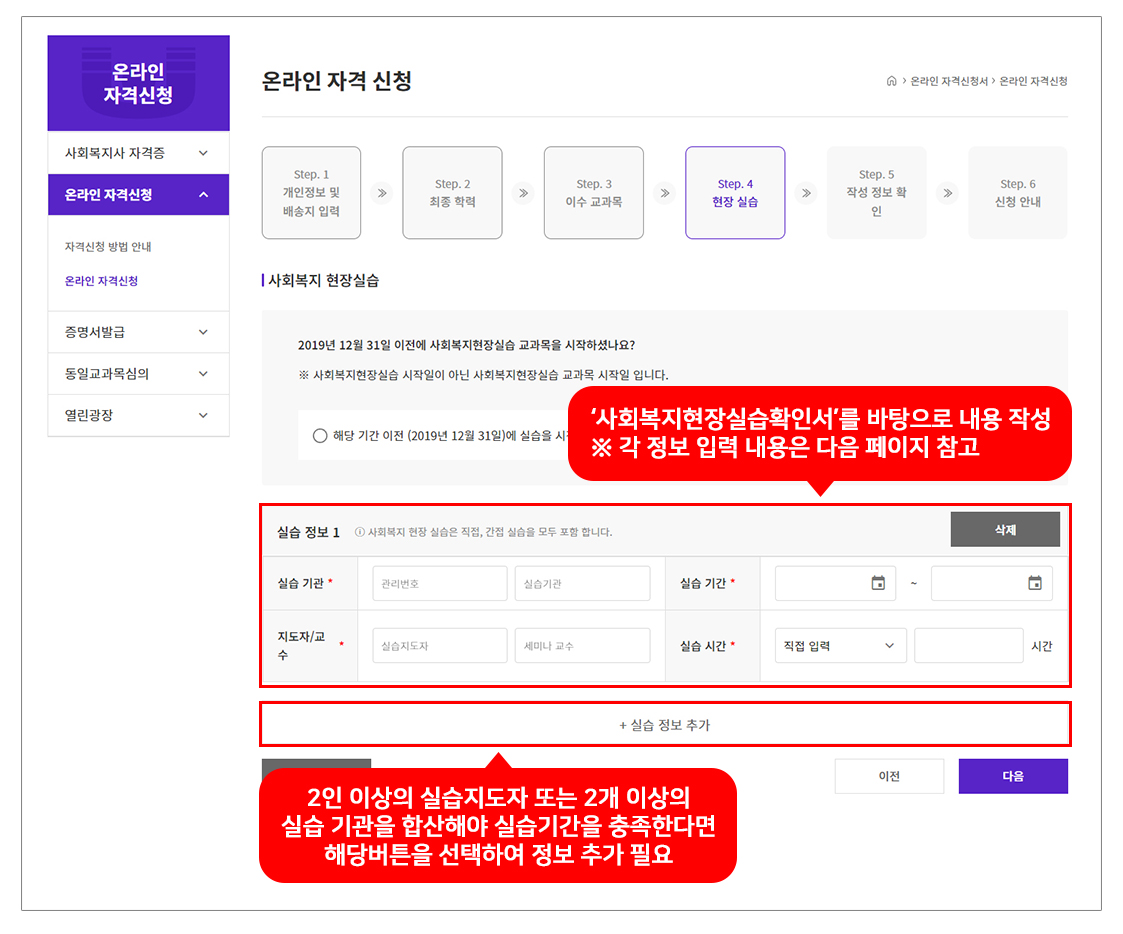The width and height of the screenshot is (1123, 934).
Task: Click the arrow icon after Step 5
Action: pyautogui.click(x=947, y=193)
